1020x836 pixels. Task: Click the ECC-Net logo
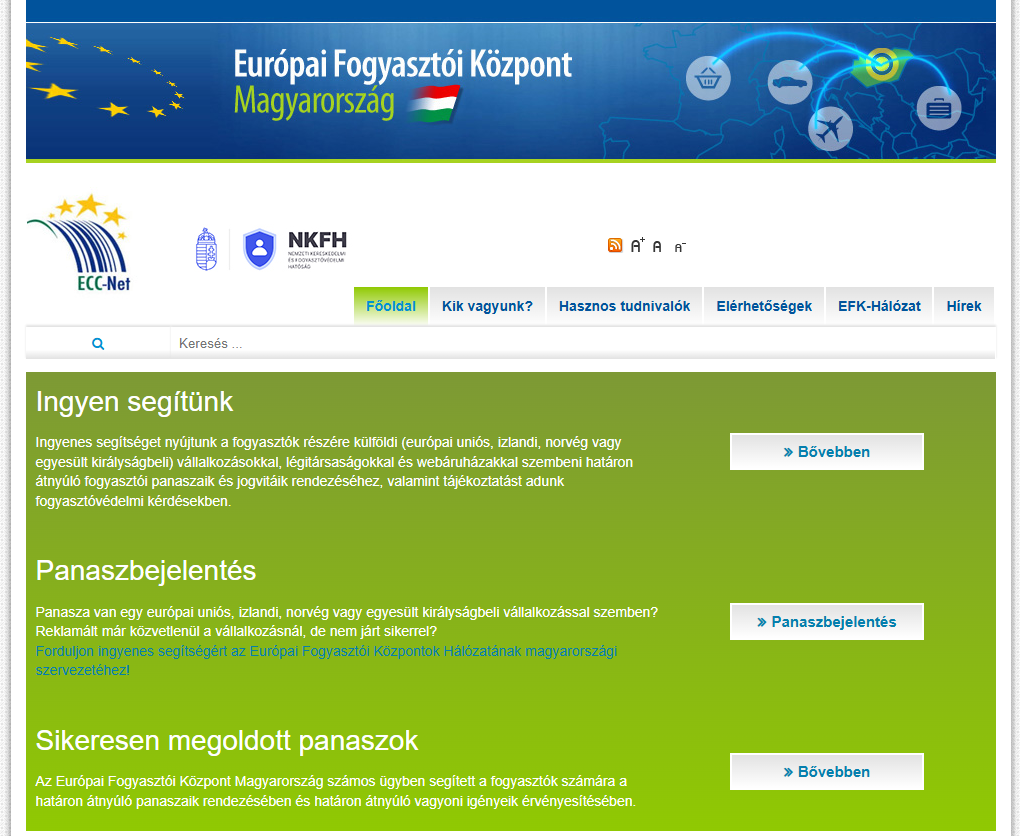(x=79, y=242)
